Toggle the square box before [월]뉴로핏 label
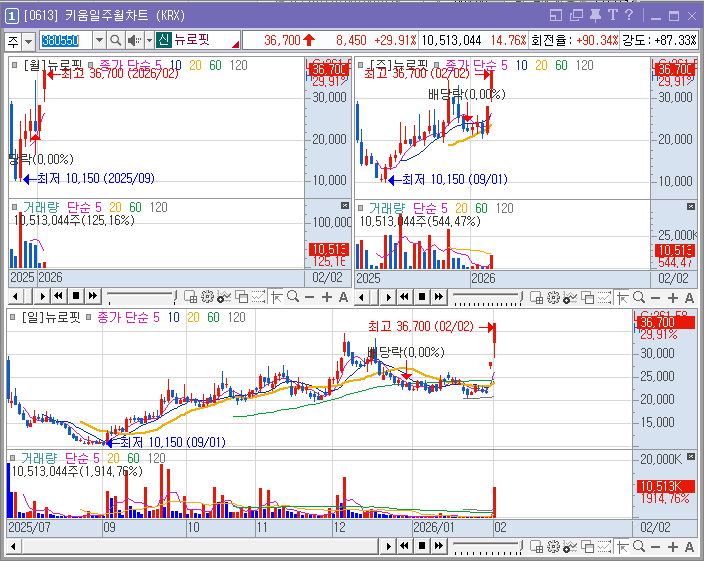 (x=14, y=65)
